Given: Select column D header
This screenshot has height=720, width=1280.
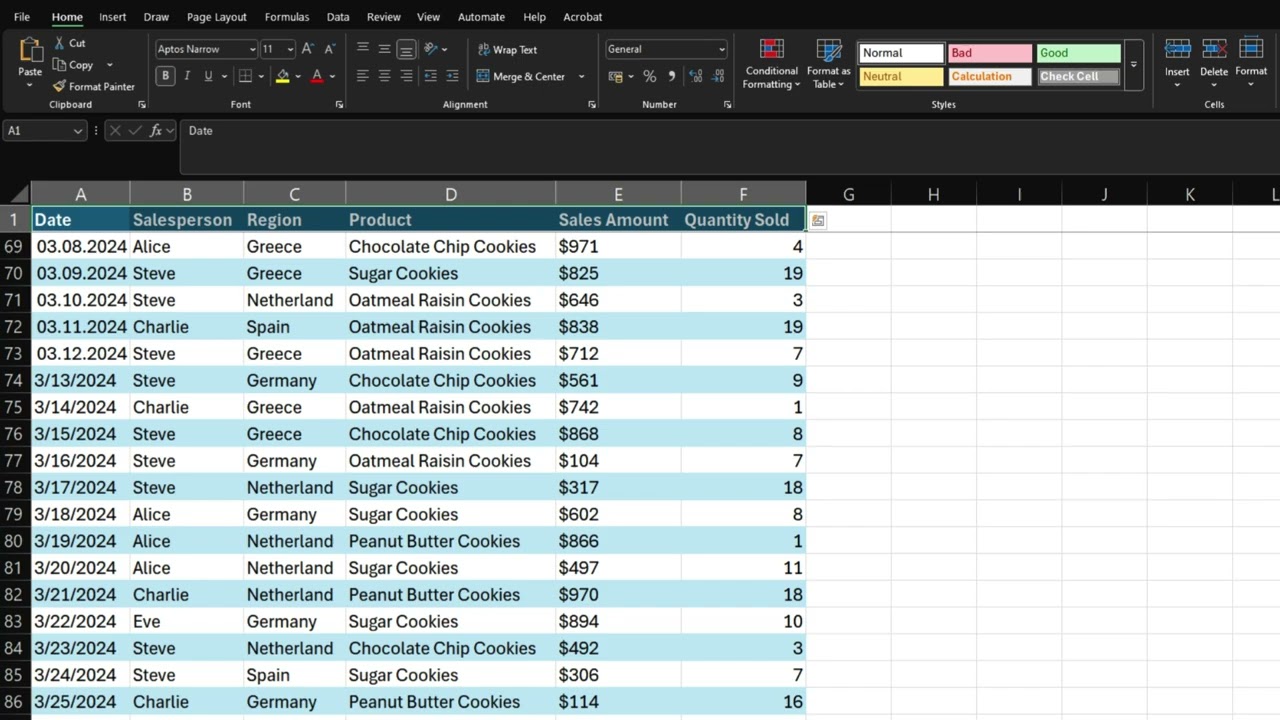Looking at the screenshot, I should tap(451, 195).
